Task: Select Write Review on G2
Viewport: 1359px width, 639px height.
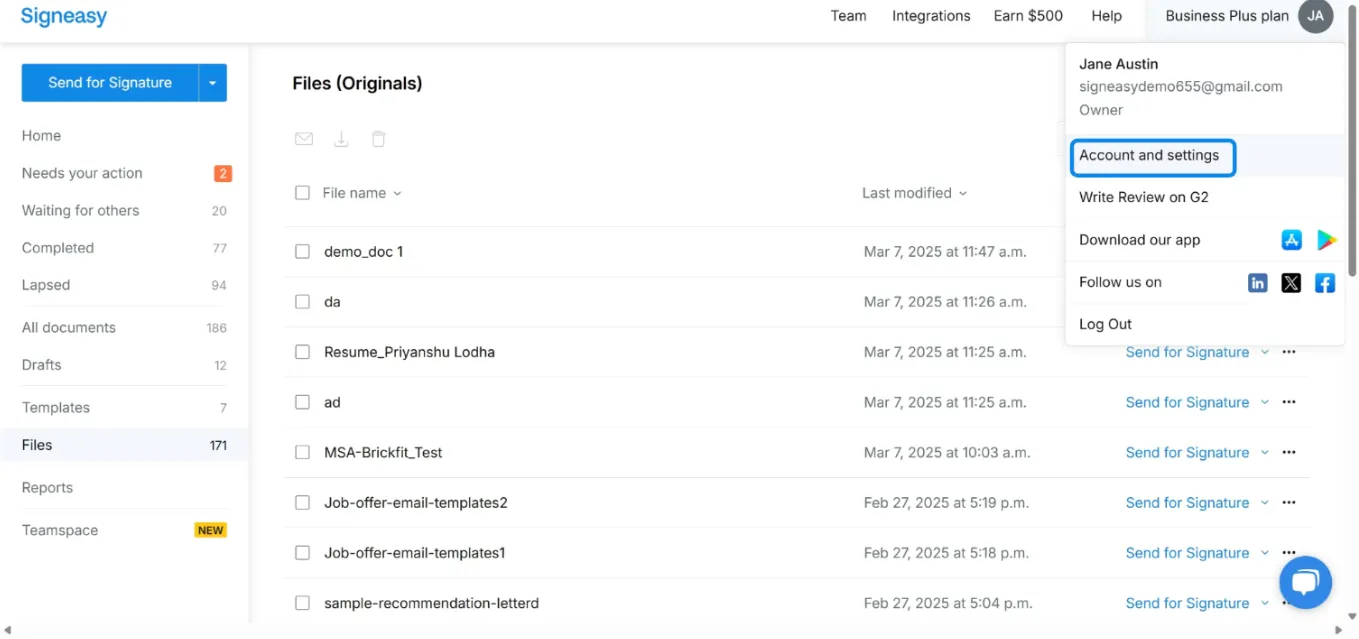Action: (1144, 197)
